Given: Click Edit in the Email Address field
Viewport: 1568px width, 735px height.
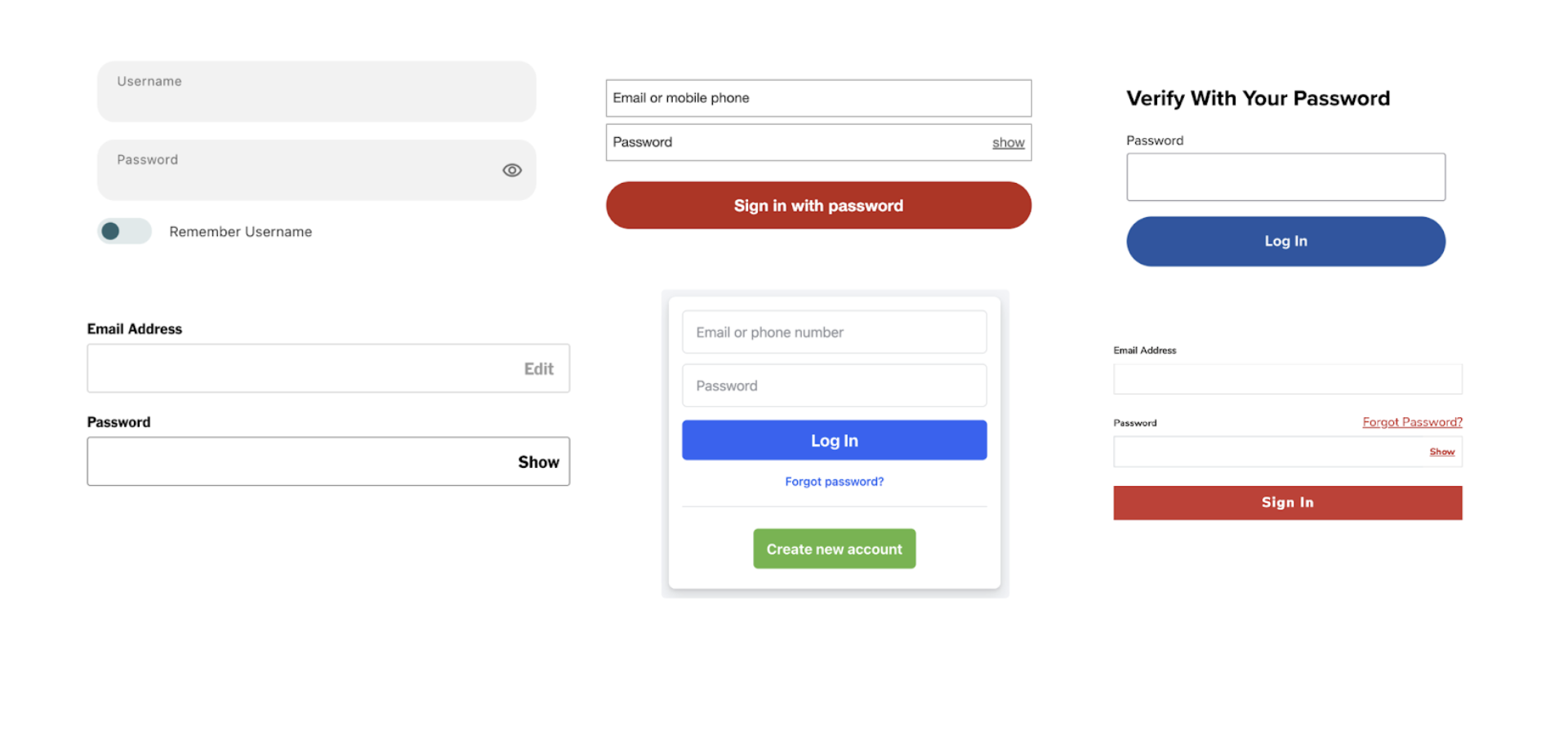Looking at the screenshot, I should [538, 369].
